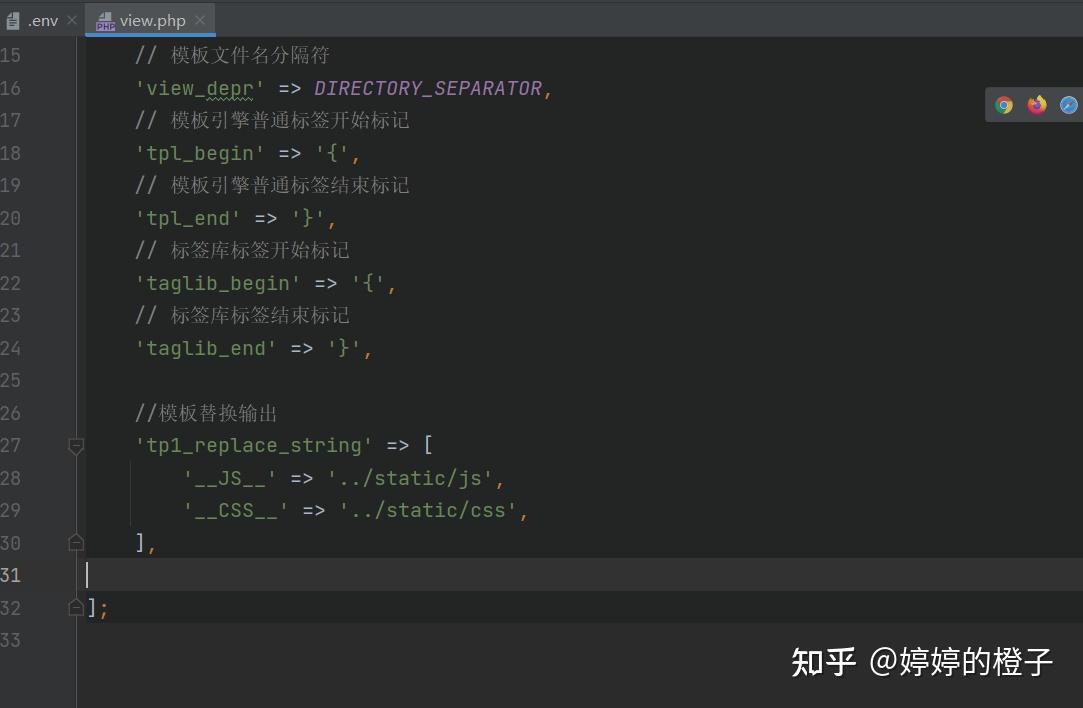Click the closing bracket on line 32
Image resolution: width=1083 pixels, height=708 pixels.
(x=94, y=607)
